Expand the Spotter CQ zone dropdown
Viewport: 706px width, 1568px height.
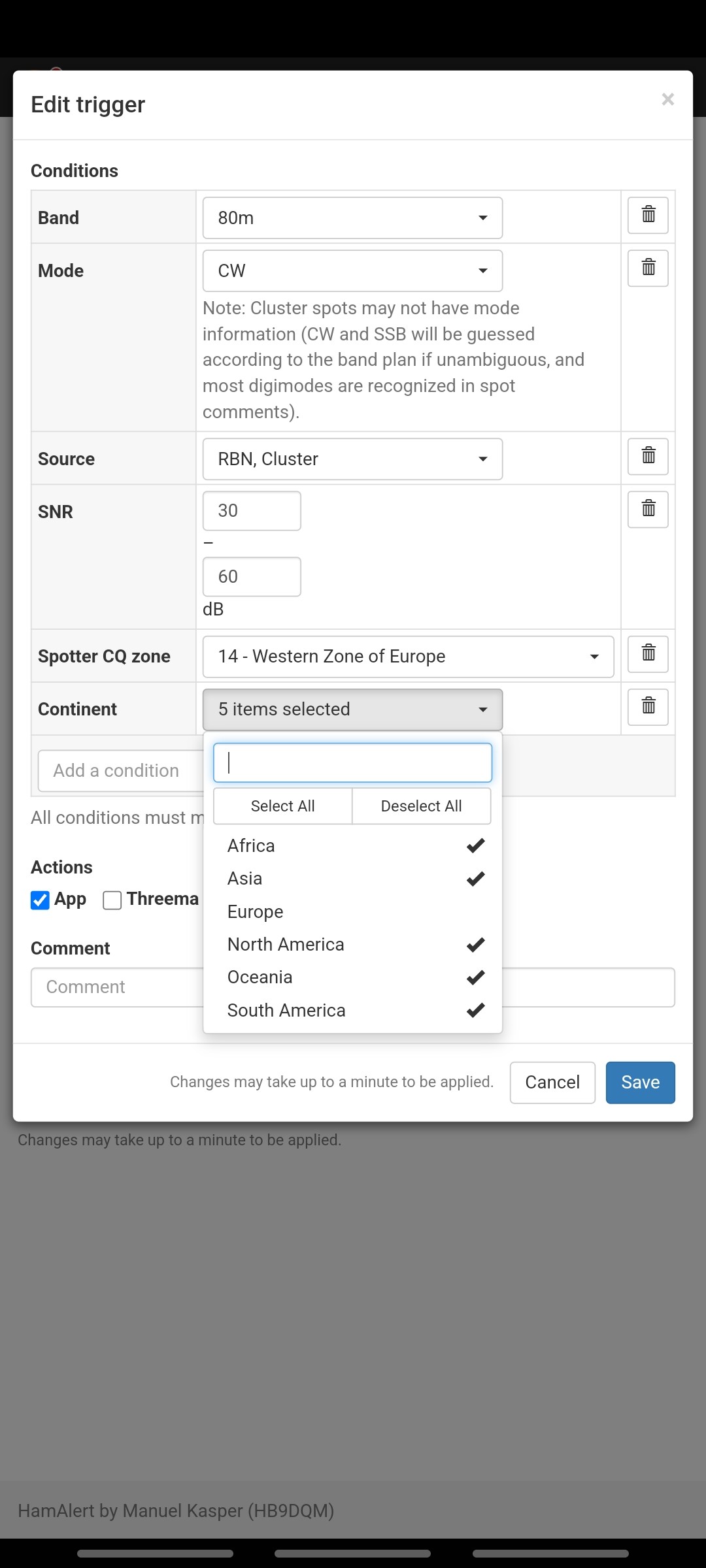[x=408, y=657]
